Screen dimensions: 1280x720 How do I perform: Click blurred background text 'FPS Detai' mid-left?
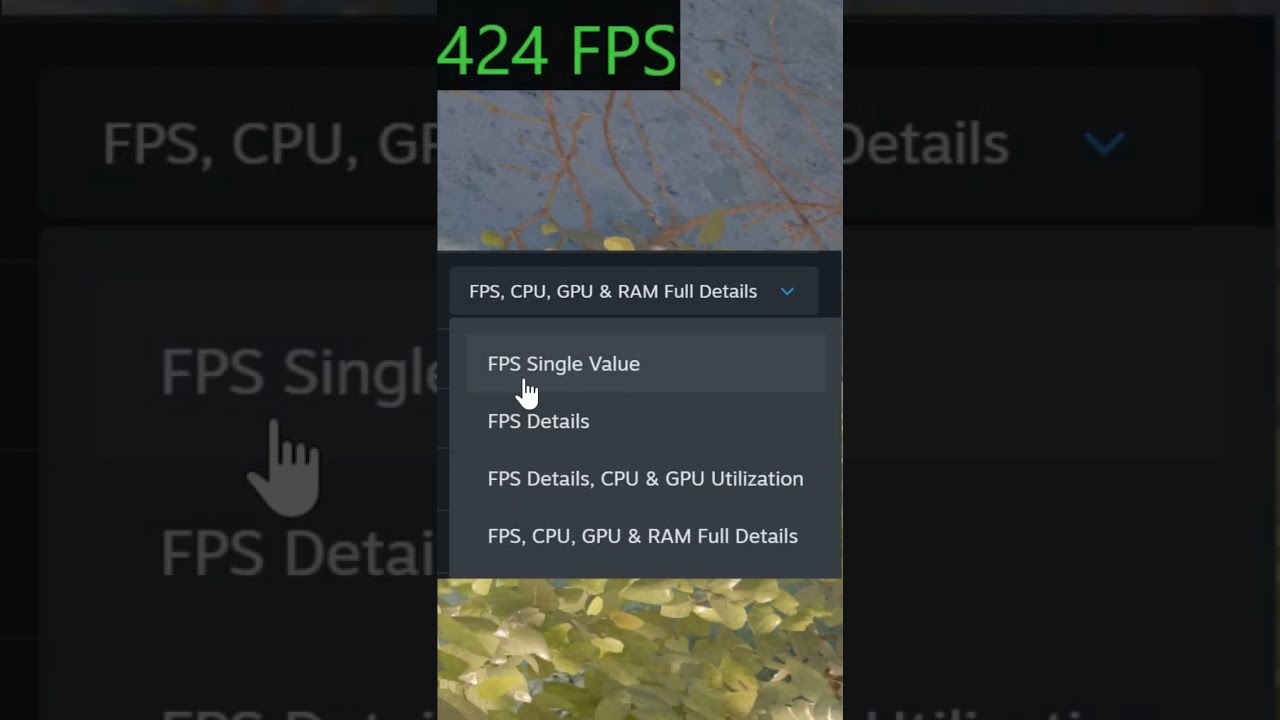[x=298, y=552]
